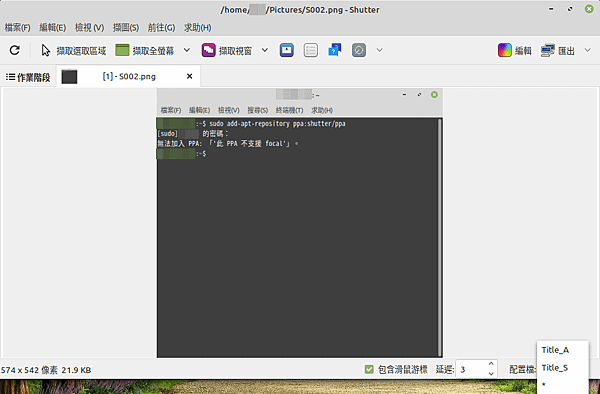Open the 檢視(V) view menu

tap(90, 28)
